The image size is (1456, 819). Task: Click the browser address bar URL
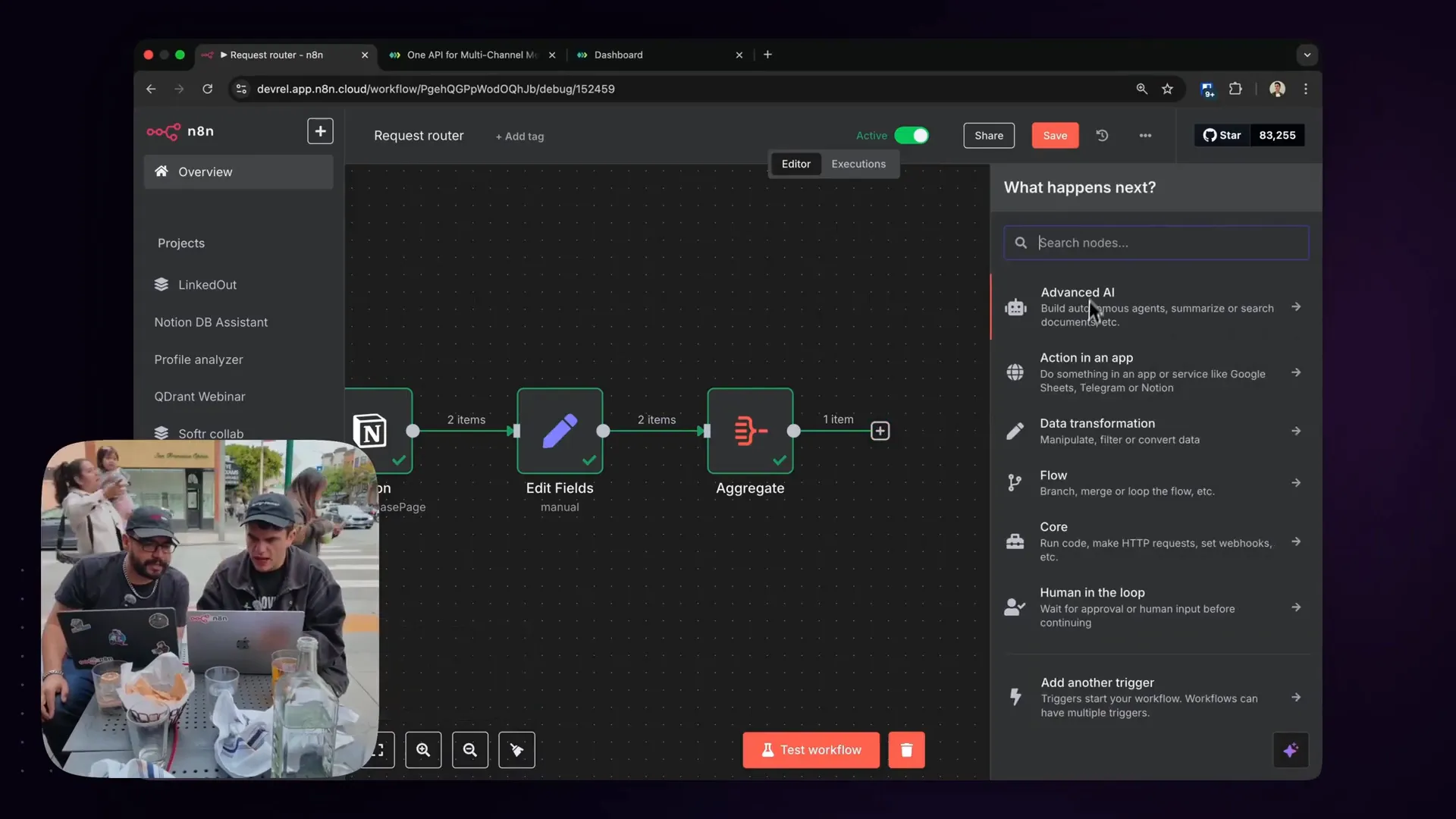click(x=436, y=89)
